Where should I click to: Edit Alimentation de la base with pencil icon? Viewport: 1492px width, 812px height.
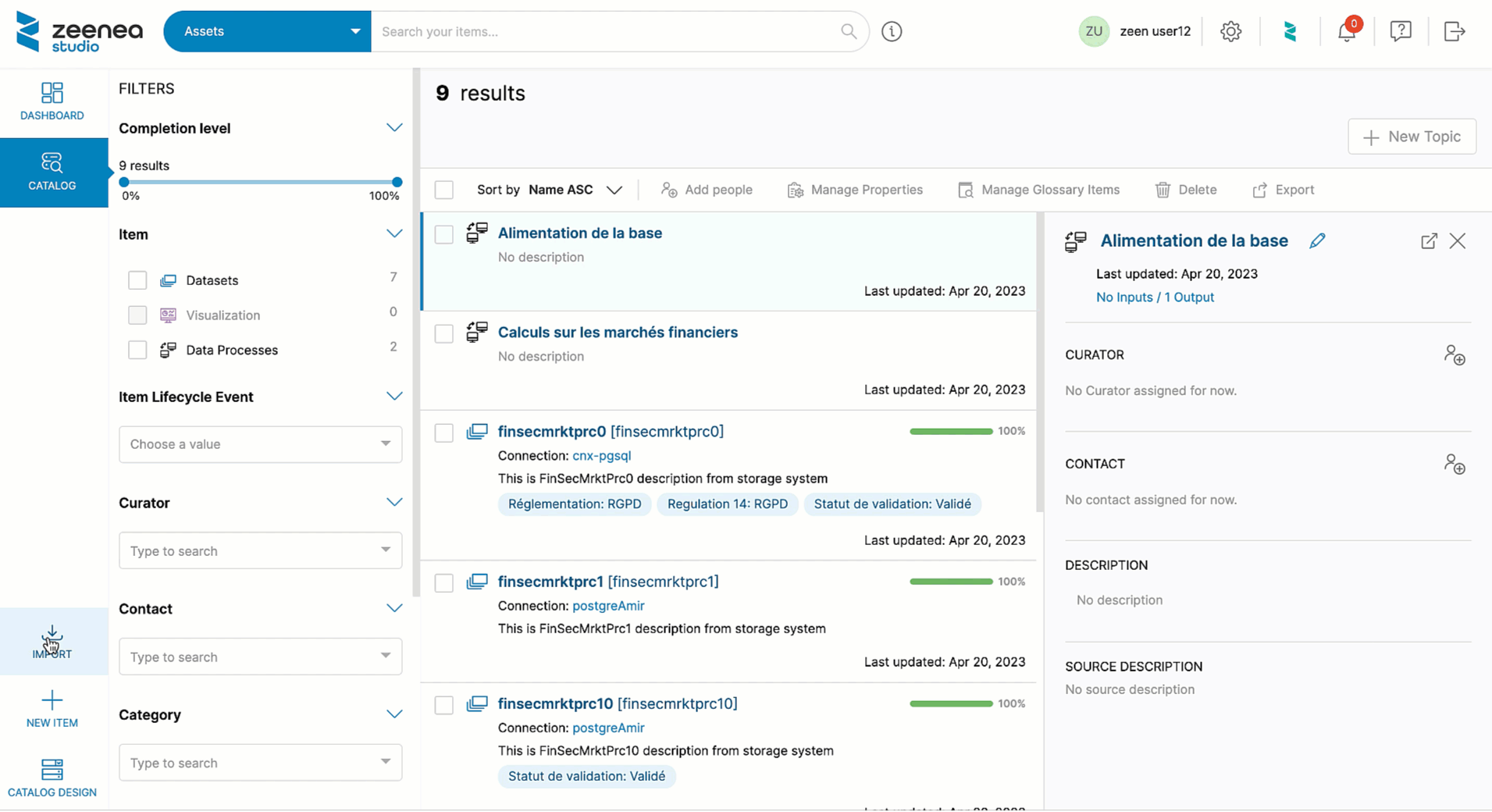[x=1317, y=240]
